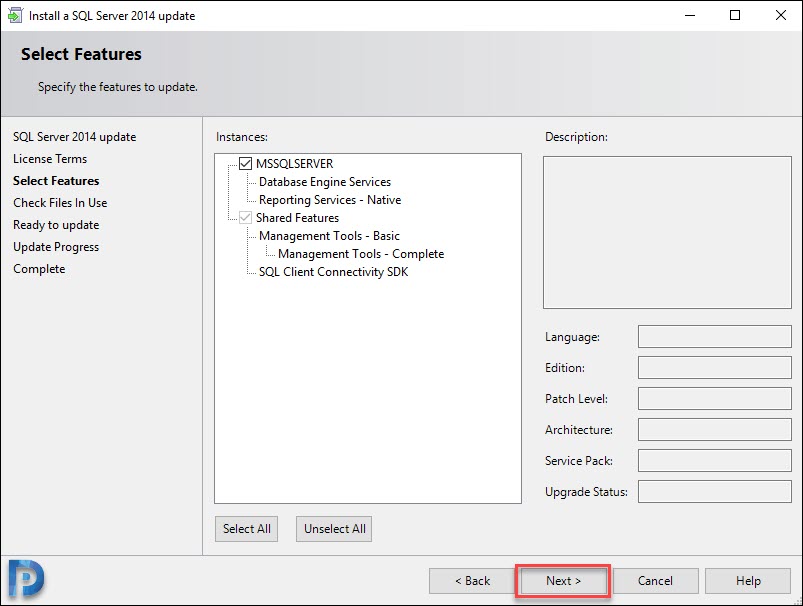This screenshot has height=606, width=803.
Task: Click the License Terms step
Action: (50, 159)
